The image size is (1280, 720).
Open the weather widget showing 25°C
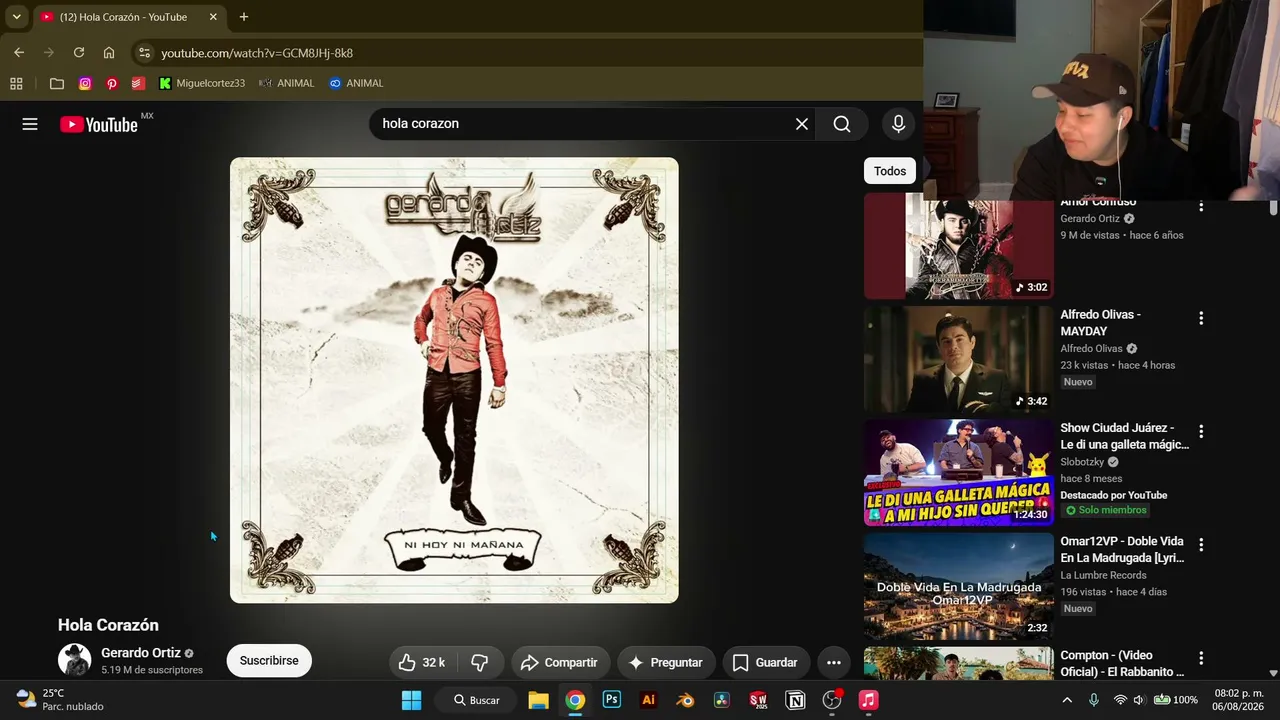click(60, 700)
